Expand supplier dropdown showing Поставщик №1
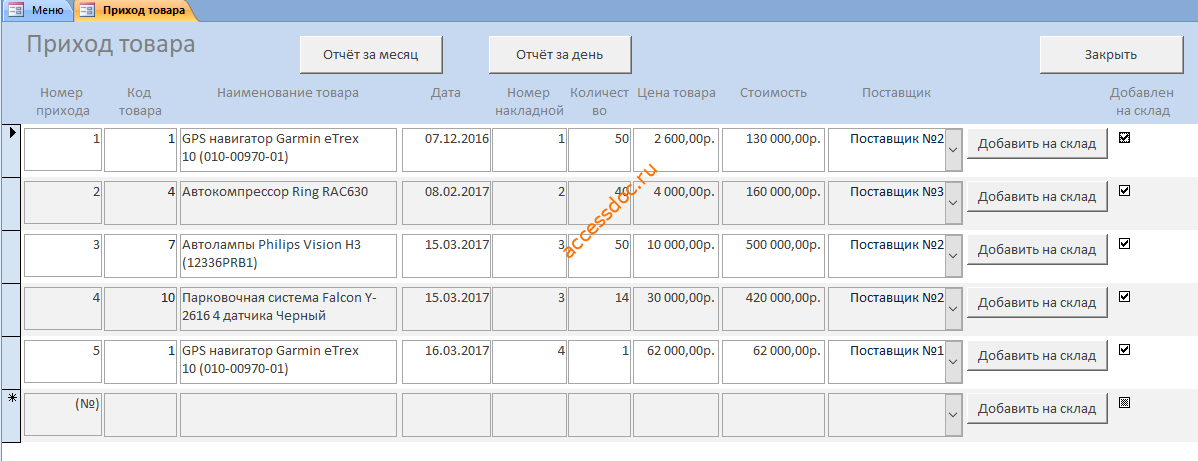The image size is (1198, 461). (953, 362)
